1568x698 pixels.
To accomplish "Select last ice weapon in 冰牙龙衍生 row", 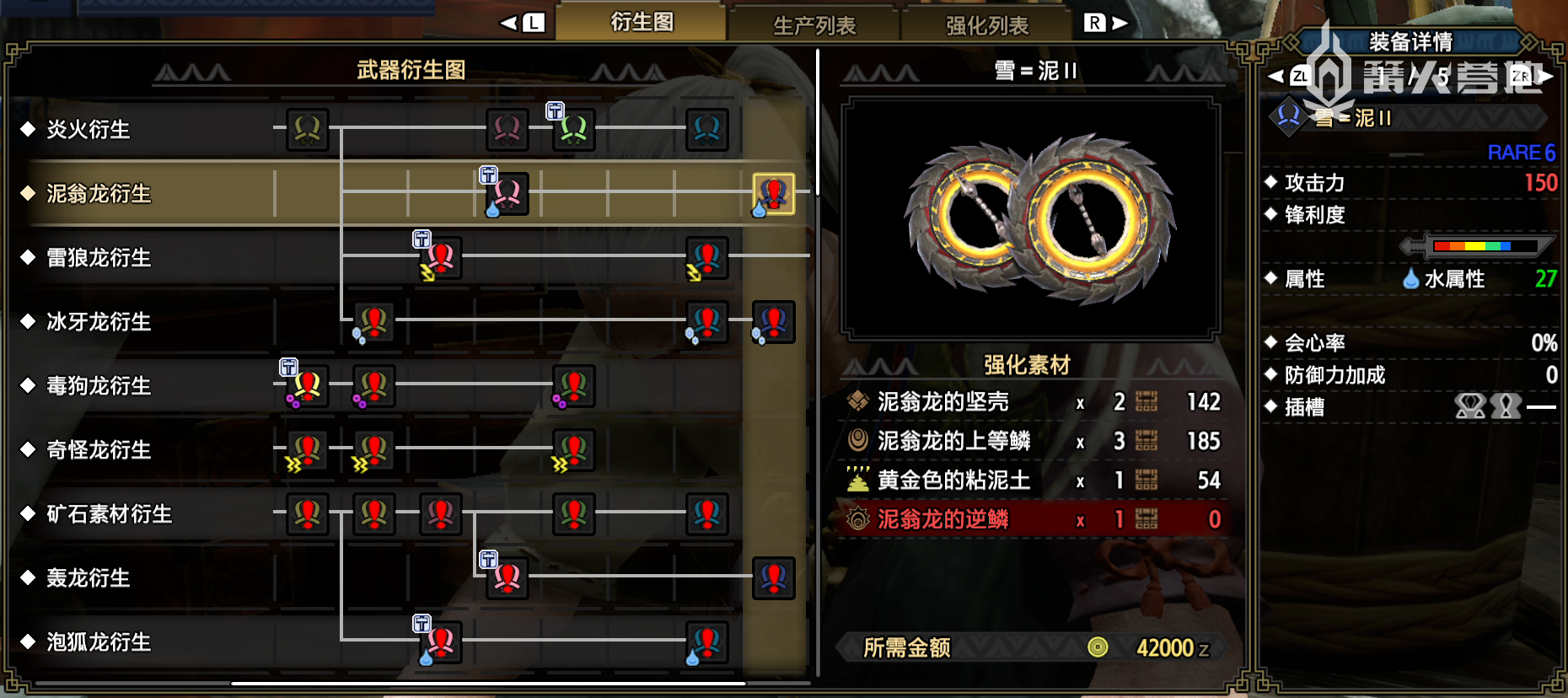I will (774, 322).
